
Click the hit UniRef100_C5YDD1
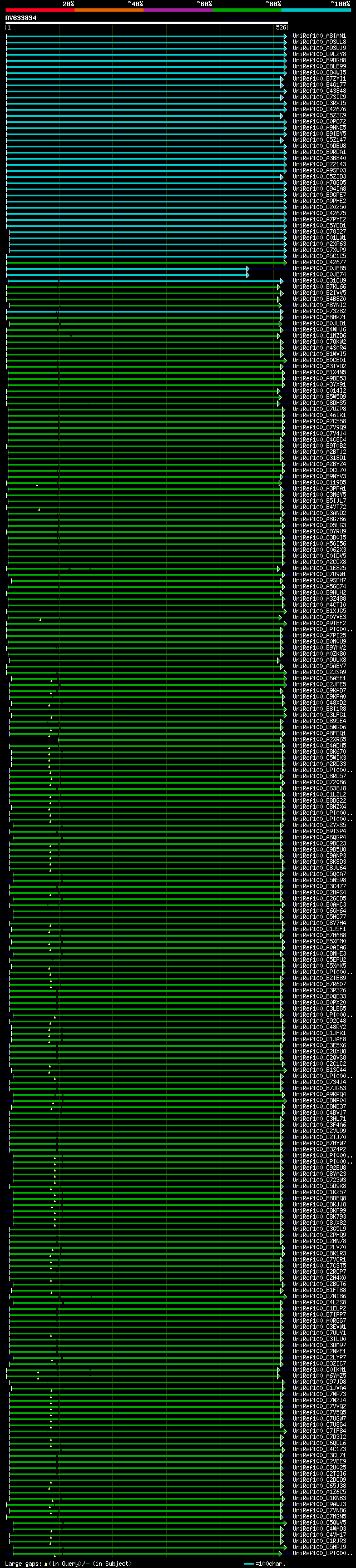tap(319, 225)
